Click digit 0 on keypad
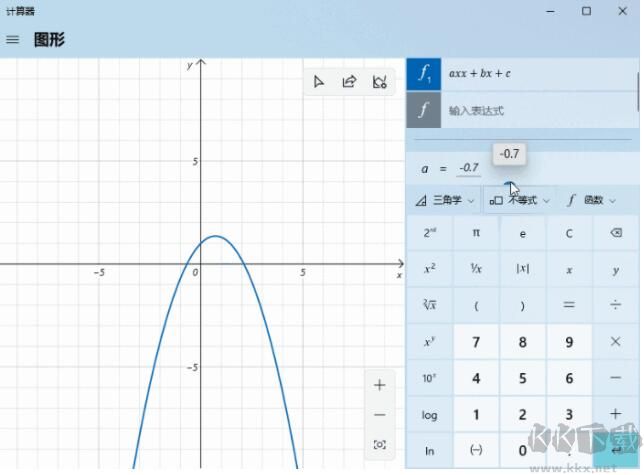 point(522,450)
